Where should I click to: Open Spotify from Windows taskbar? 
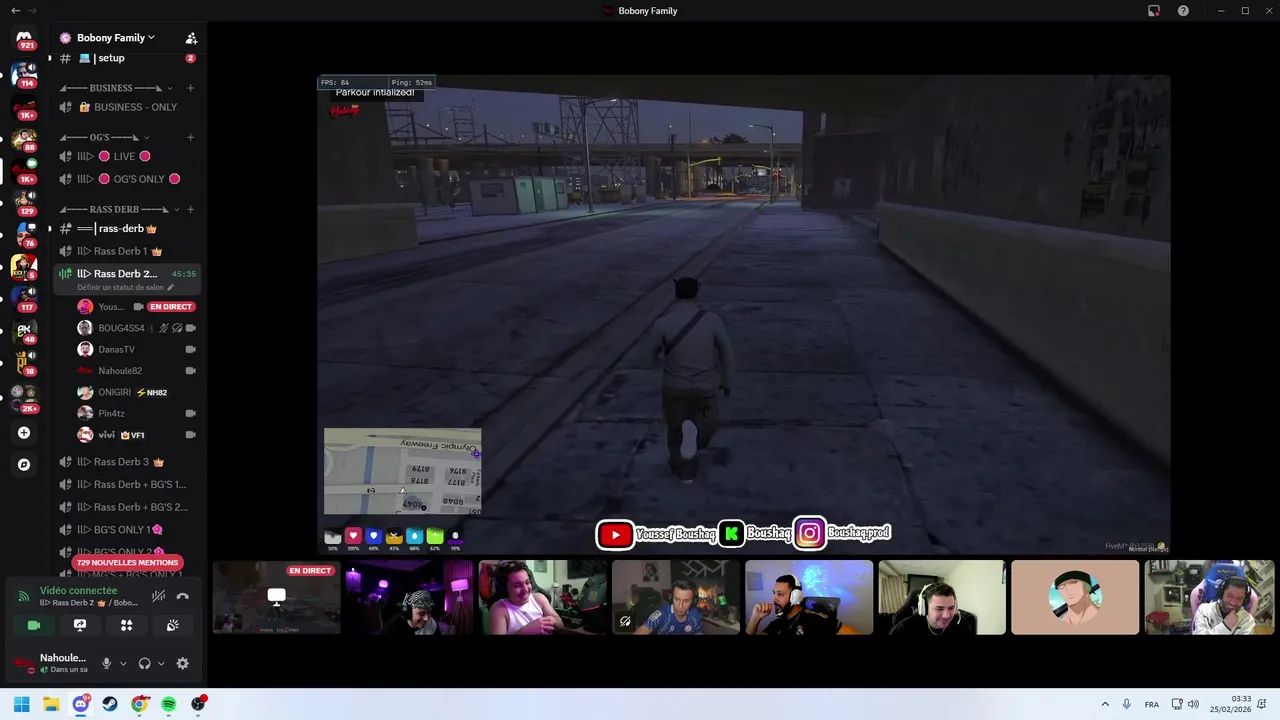click(169, 704)
